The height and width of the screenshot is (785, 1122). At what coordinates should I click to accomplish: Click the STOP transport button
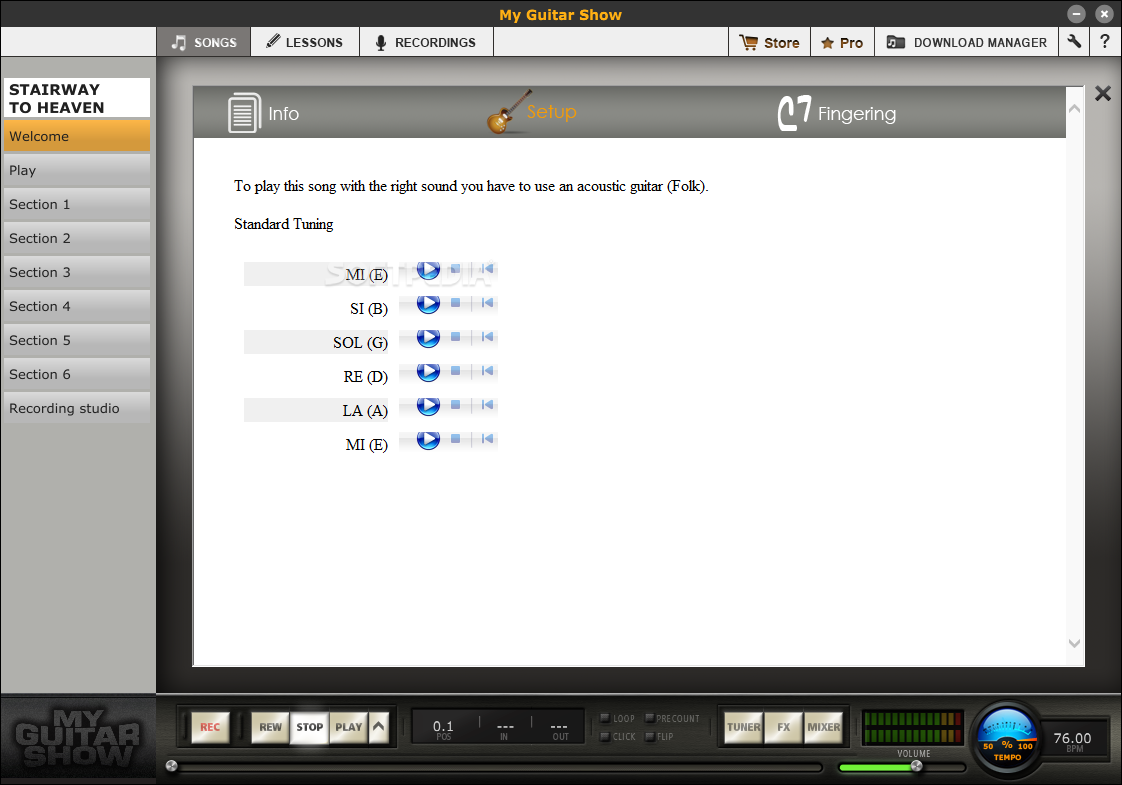click(310, 727)
